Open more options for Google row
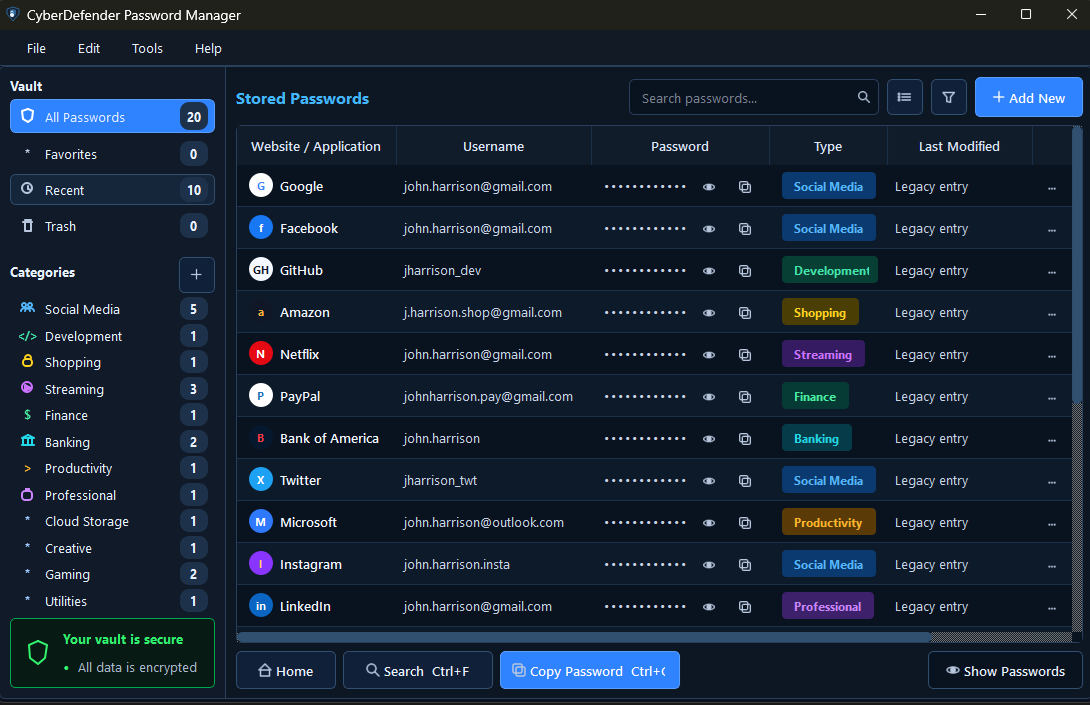Screen dimensions: 1090x705 [x=1052, y=188]
